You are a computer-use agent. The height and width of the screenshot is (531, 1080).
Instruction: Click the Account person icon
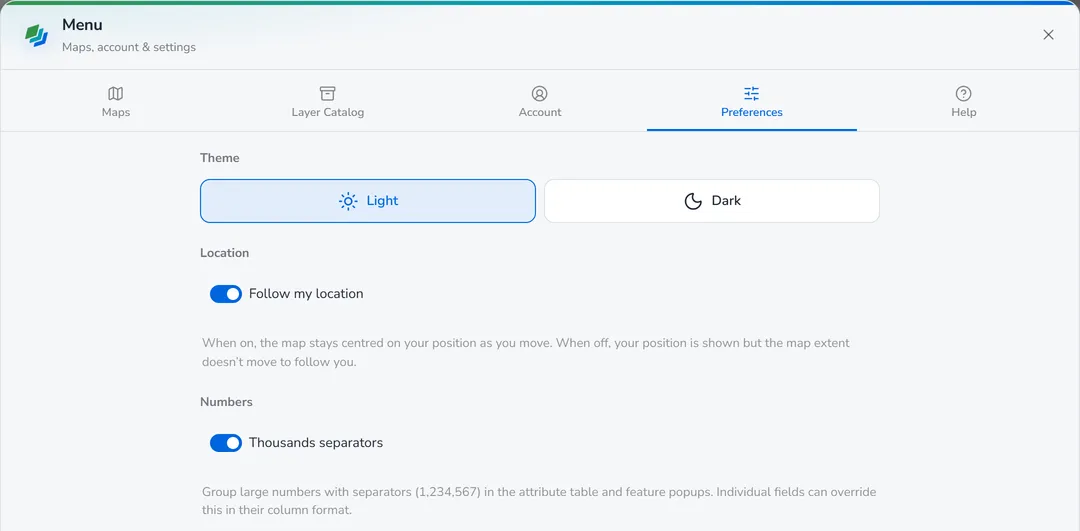[x=539, y=93]
